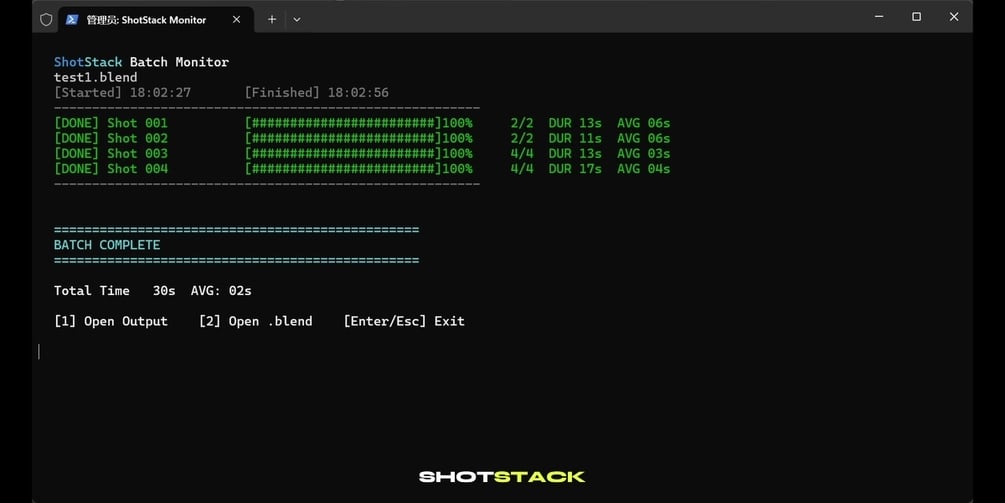Click DUR 11s for Shot 002
This screenshot has height=503, width=1005.
[575, 138]
